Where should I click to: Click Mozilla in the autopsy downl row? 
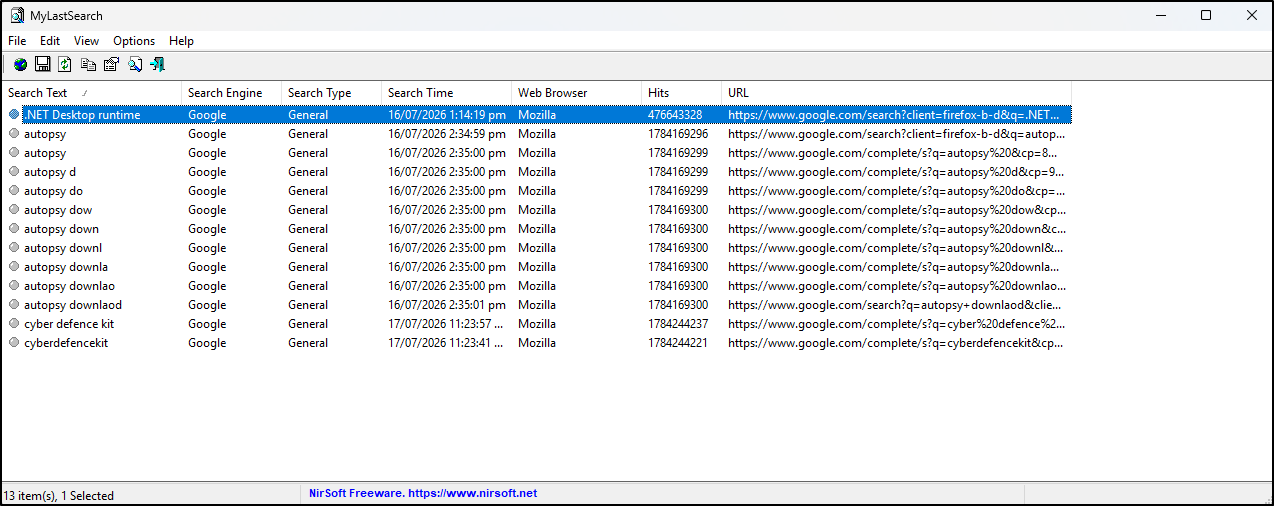[537, 248]
